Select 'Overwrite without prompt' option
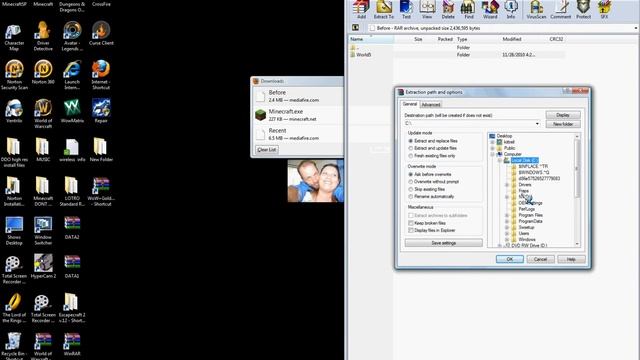640x360 pixels. click(433, 182)
